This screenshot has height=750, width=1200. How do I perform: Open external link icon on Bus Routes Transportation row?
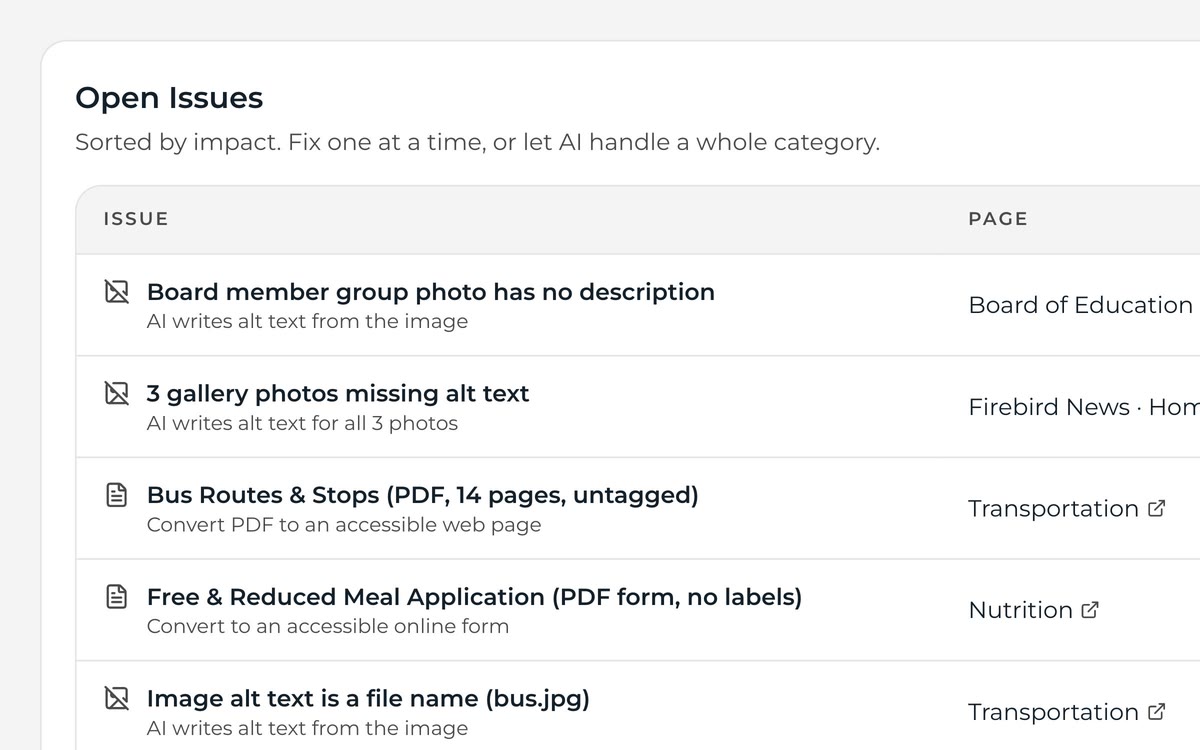click(x=1156, y=508)
